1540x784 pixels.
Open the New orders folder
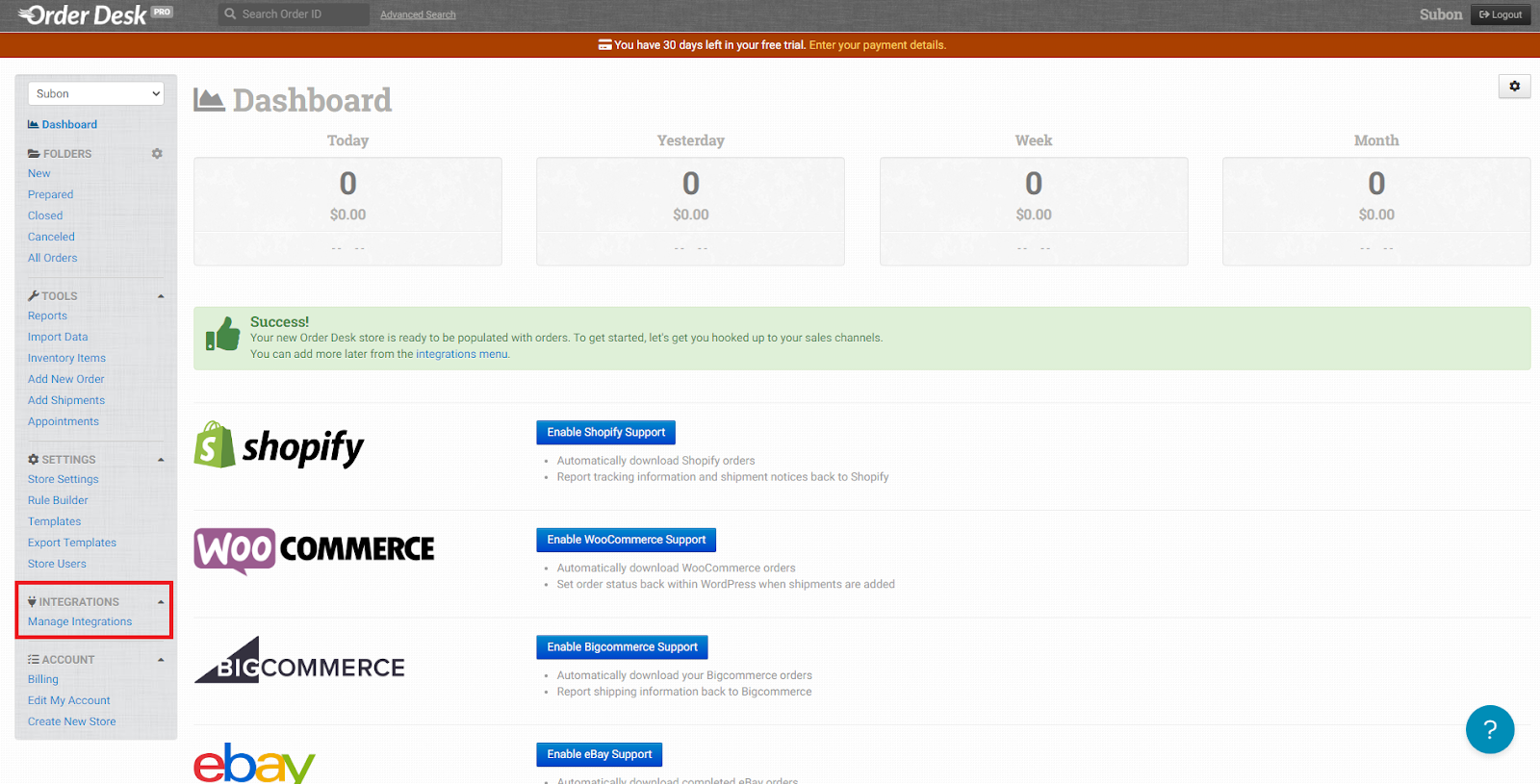[39, 174]
